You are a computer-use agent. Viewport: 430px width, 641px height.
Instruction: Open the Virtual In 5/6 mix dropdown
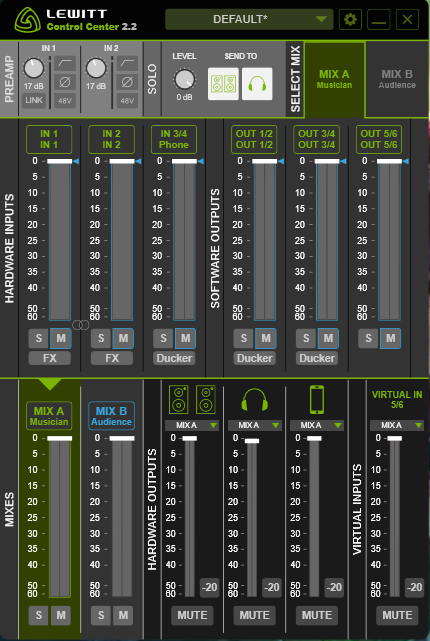point(396,425)
